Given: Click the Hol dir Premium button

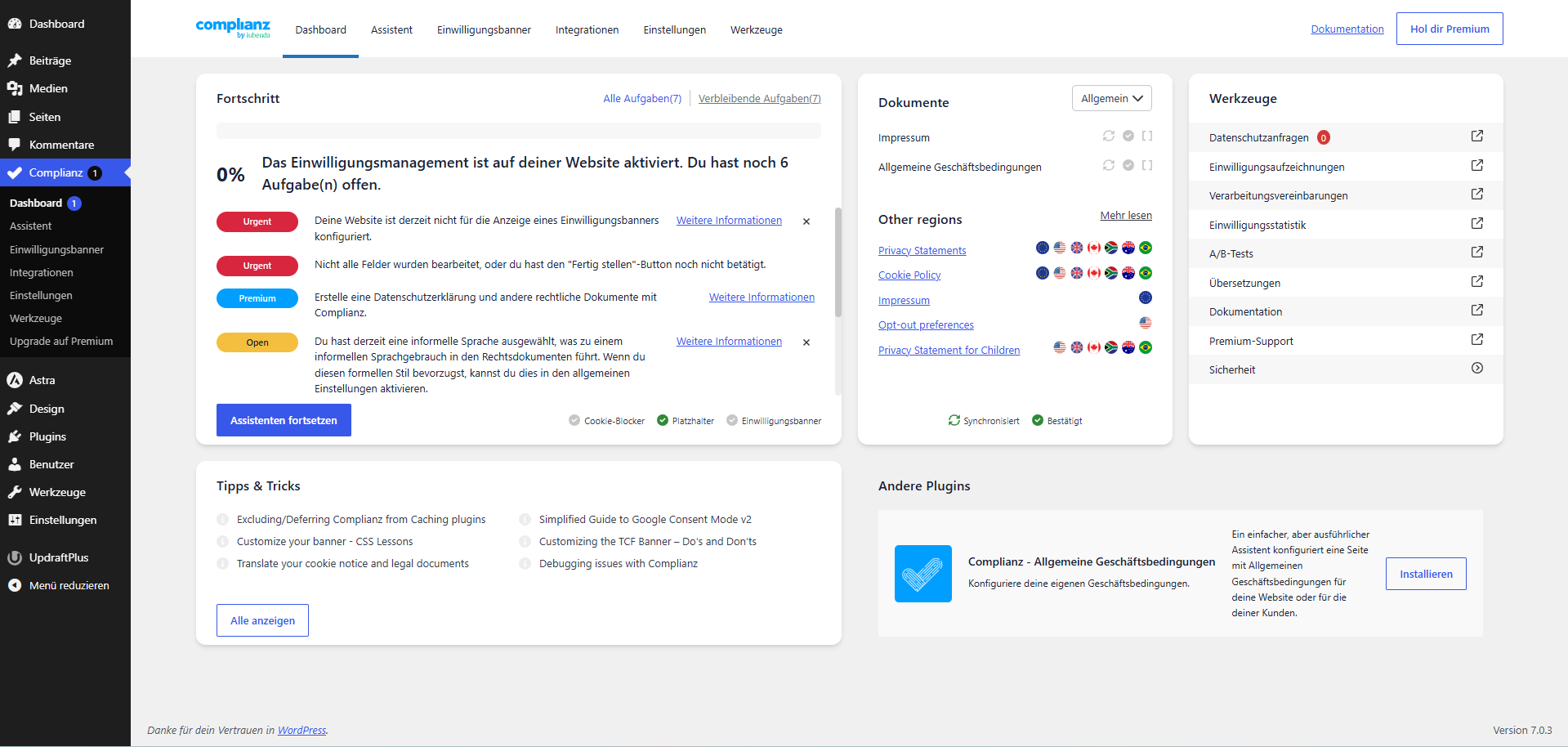Looking at the screenshot, I should tap(1450, 29).
